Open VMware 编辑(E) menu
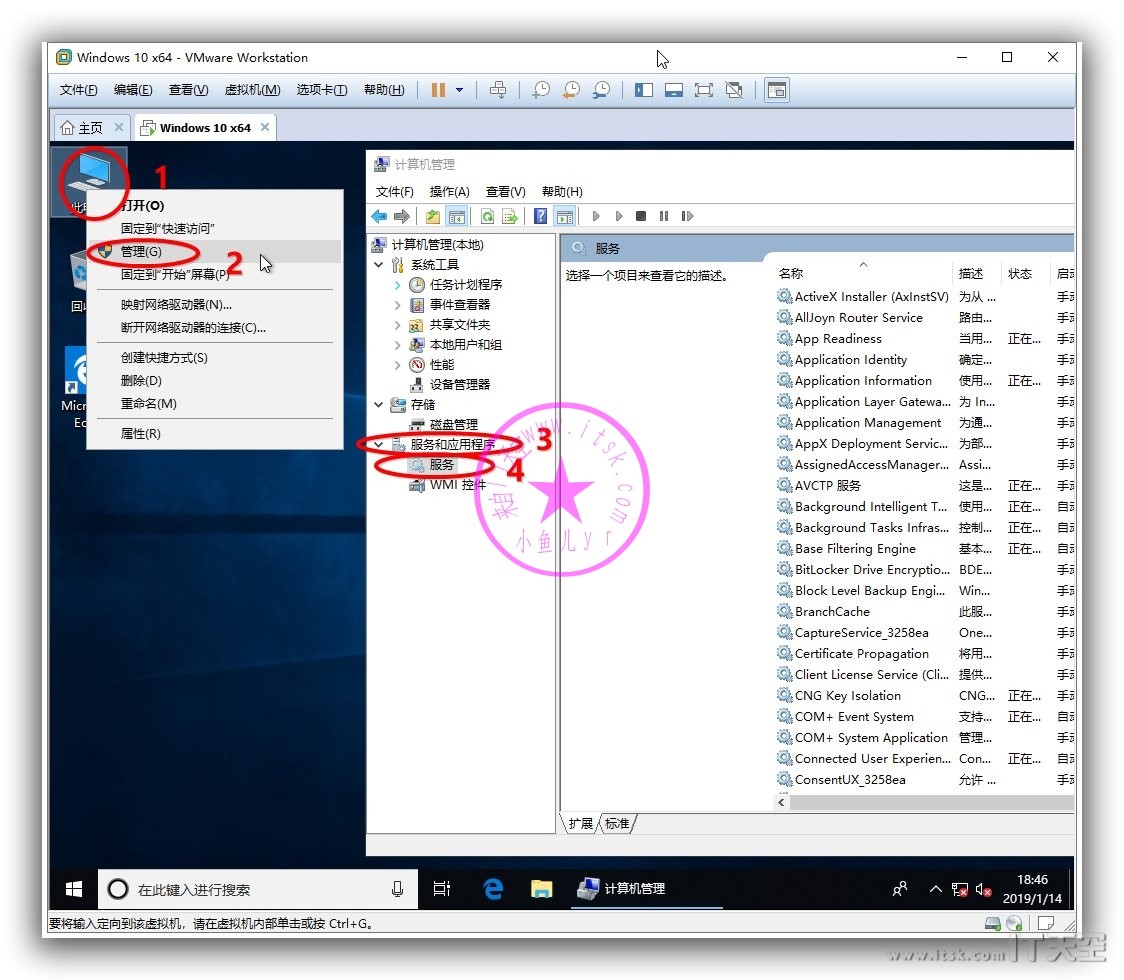 tap(133, 90)
